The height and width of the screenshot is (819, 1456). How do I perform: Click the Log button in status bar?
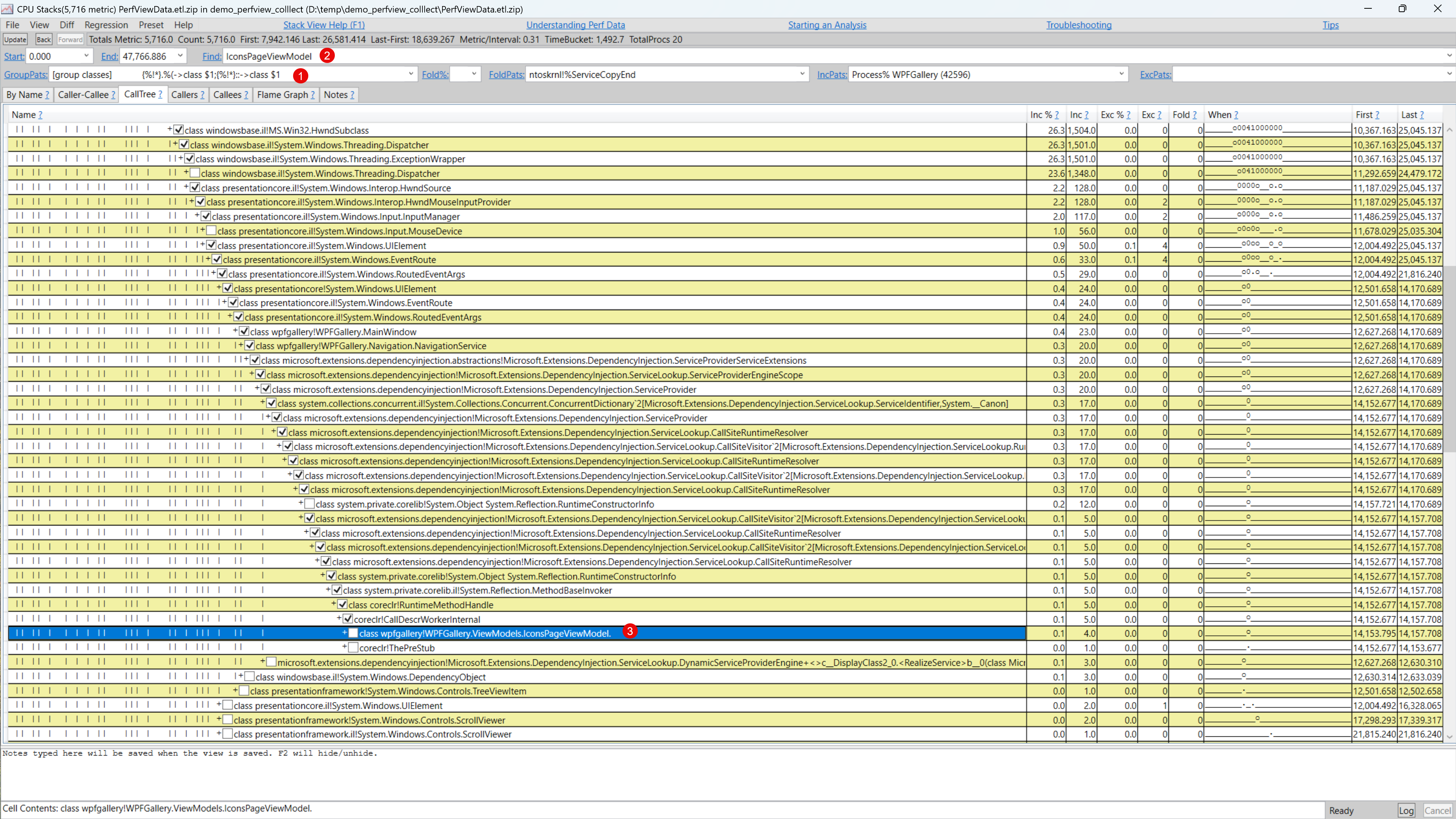[x=1406, y=811]
